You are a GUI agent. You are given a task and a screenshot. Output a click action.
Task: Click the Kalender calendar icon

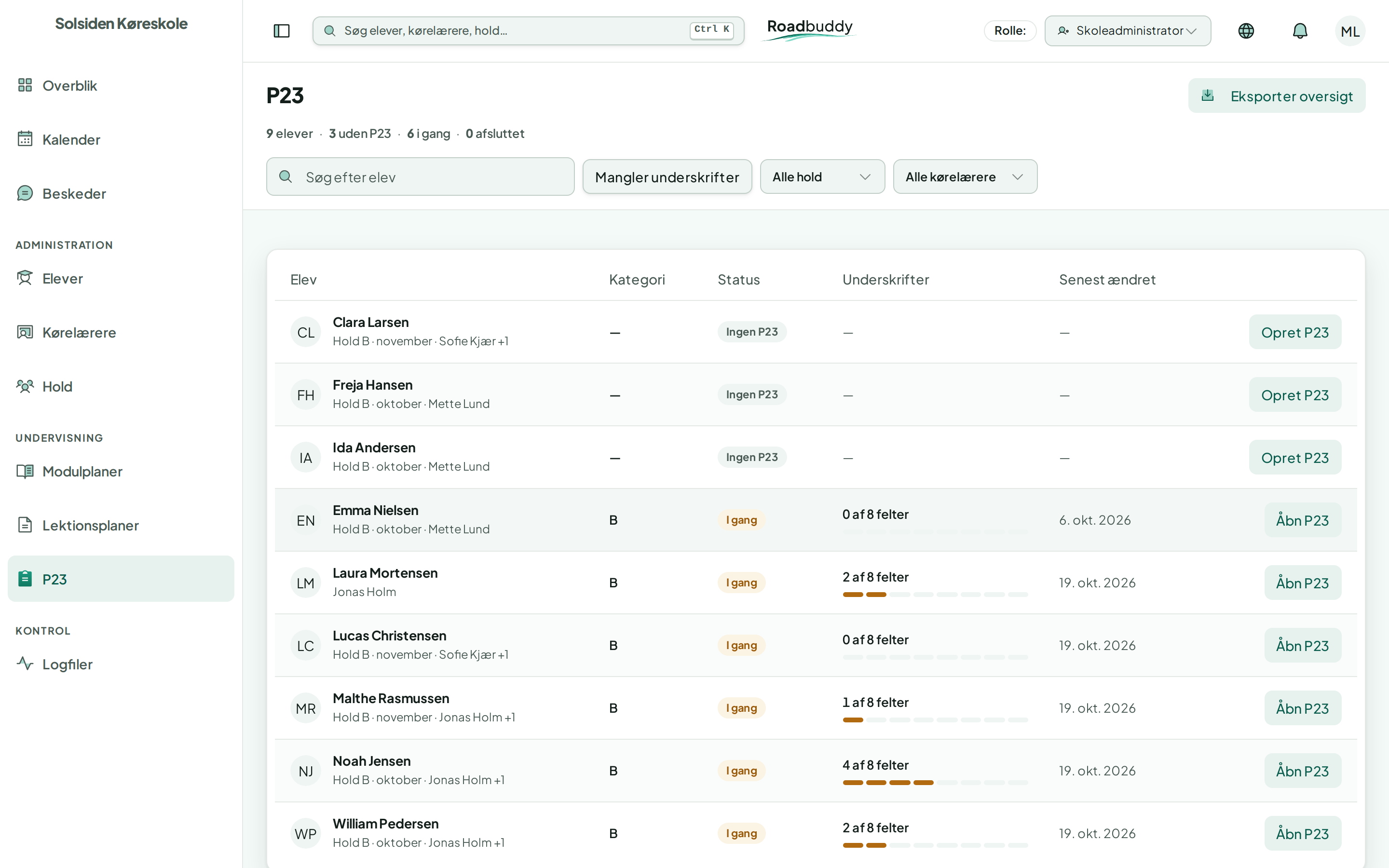(x=25, y=139)
